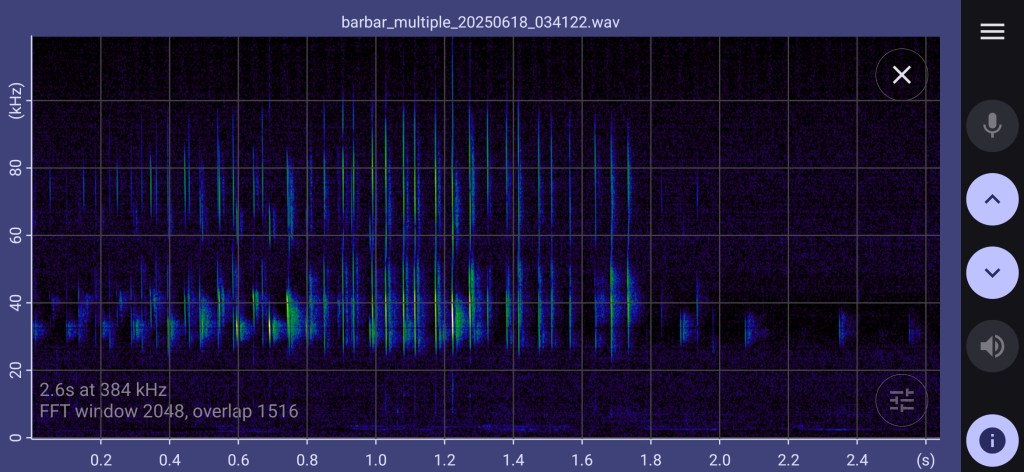Click the 40 kHz frequency axis label
This screenshot has width=1024, height=472.
16,303
